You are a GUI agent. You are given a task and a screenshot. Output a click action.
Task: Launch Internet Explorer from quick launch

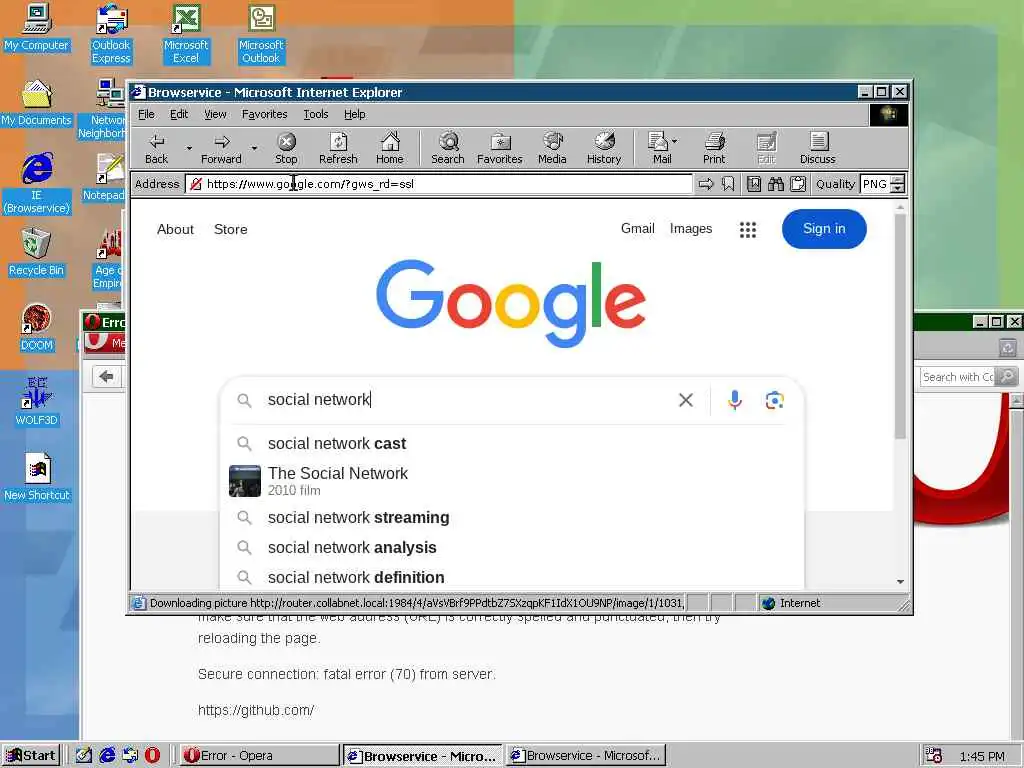click(107, 756)
